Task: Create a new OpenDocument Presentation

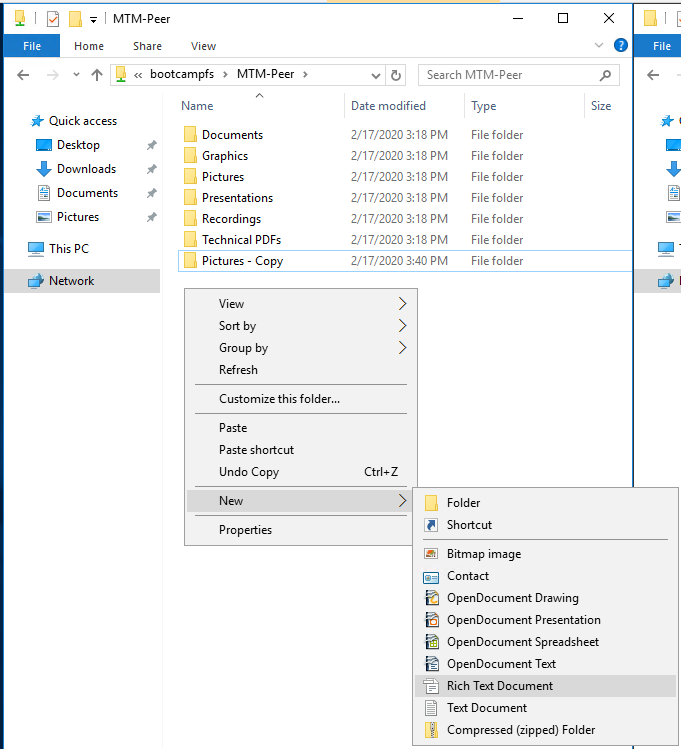Action: [545, 620]
